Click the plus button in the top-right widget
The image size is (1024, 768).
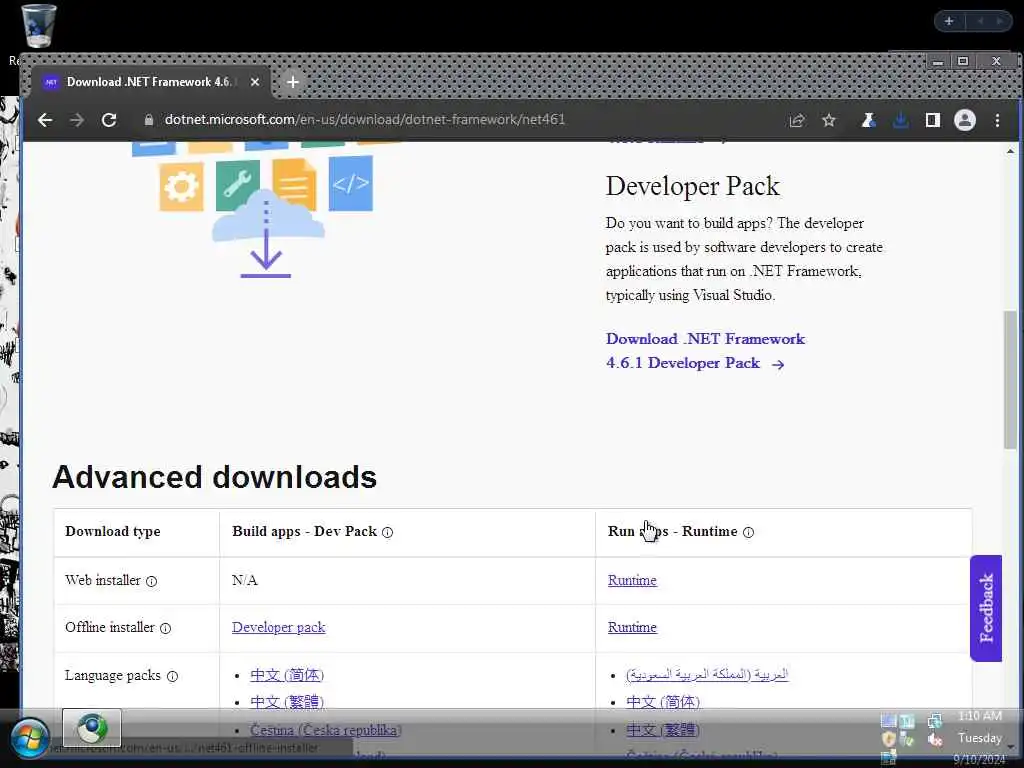(949, 22)
